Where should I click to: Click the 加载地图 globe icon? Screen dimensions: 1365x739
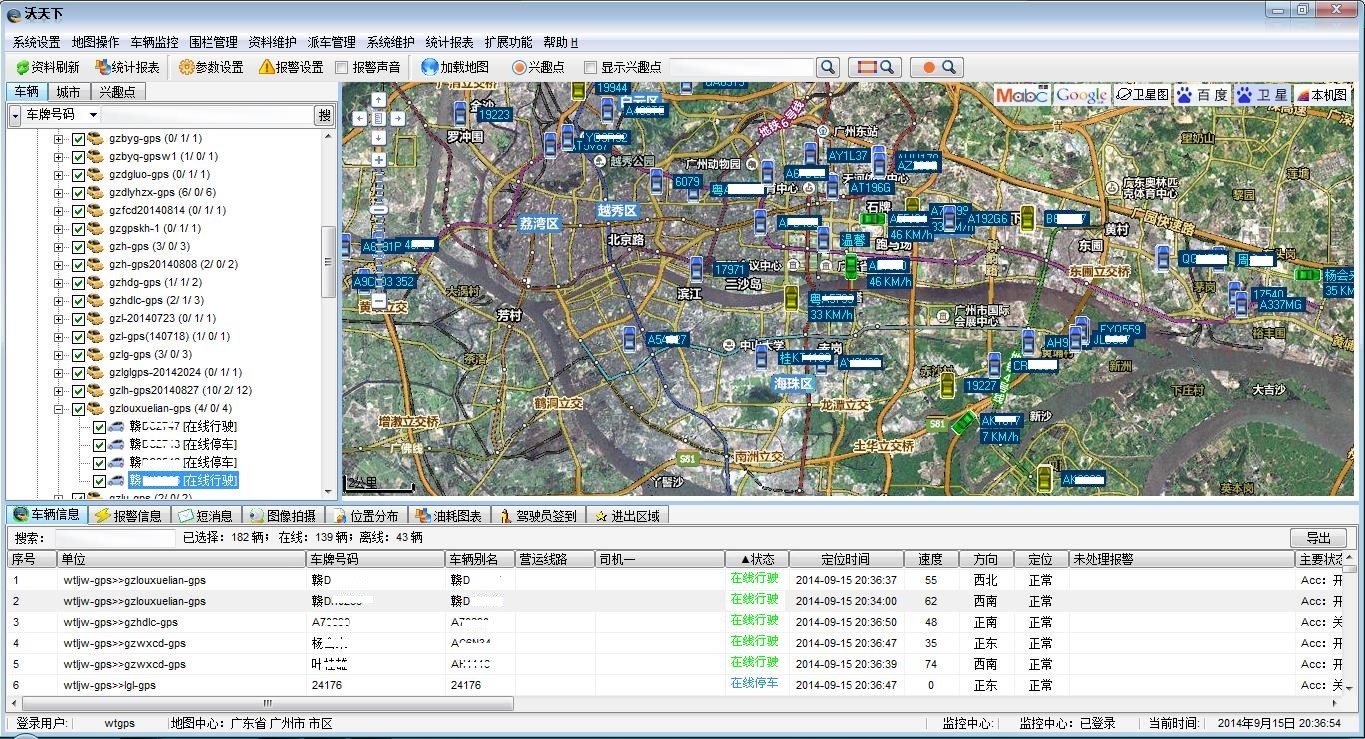tap(430, 67)
